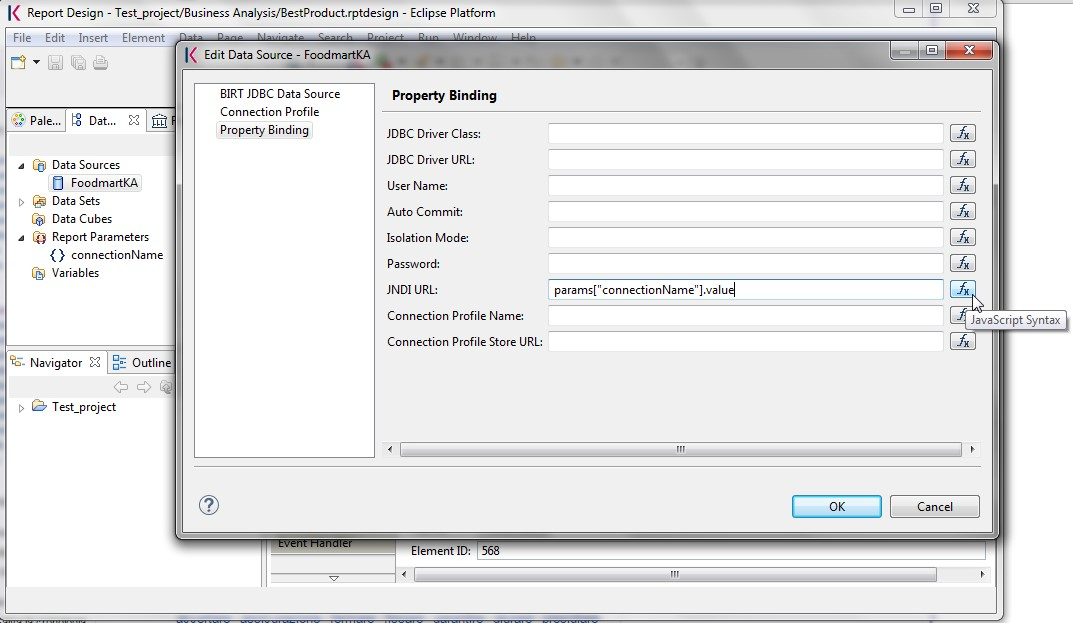Open expression builder for User Name
Image resolution: width=1073 pixels, height=623 pixels.
click(x=963, y=186)
